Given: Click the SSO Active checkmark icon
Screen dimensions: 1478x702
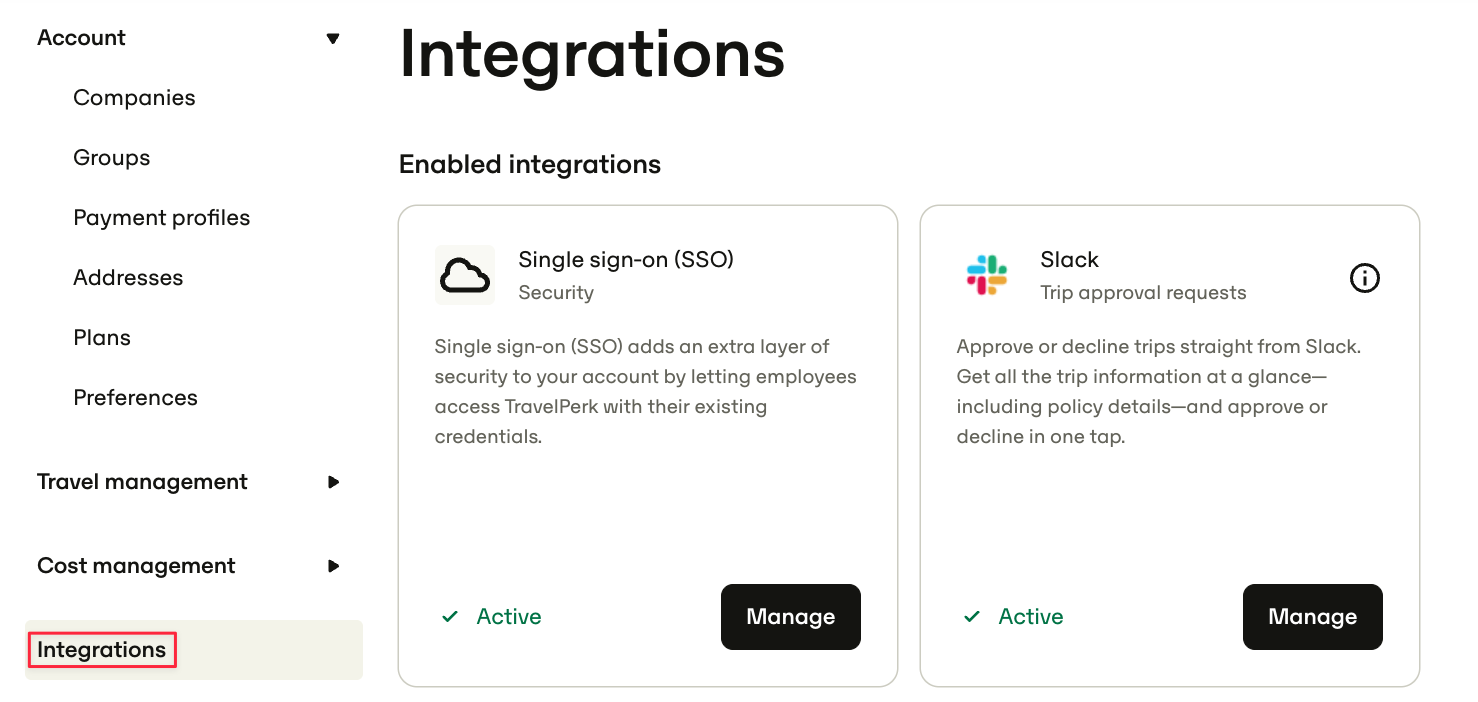Looking at the screenshot, I should pyautogui.click(x=450, y=617).
